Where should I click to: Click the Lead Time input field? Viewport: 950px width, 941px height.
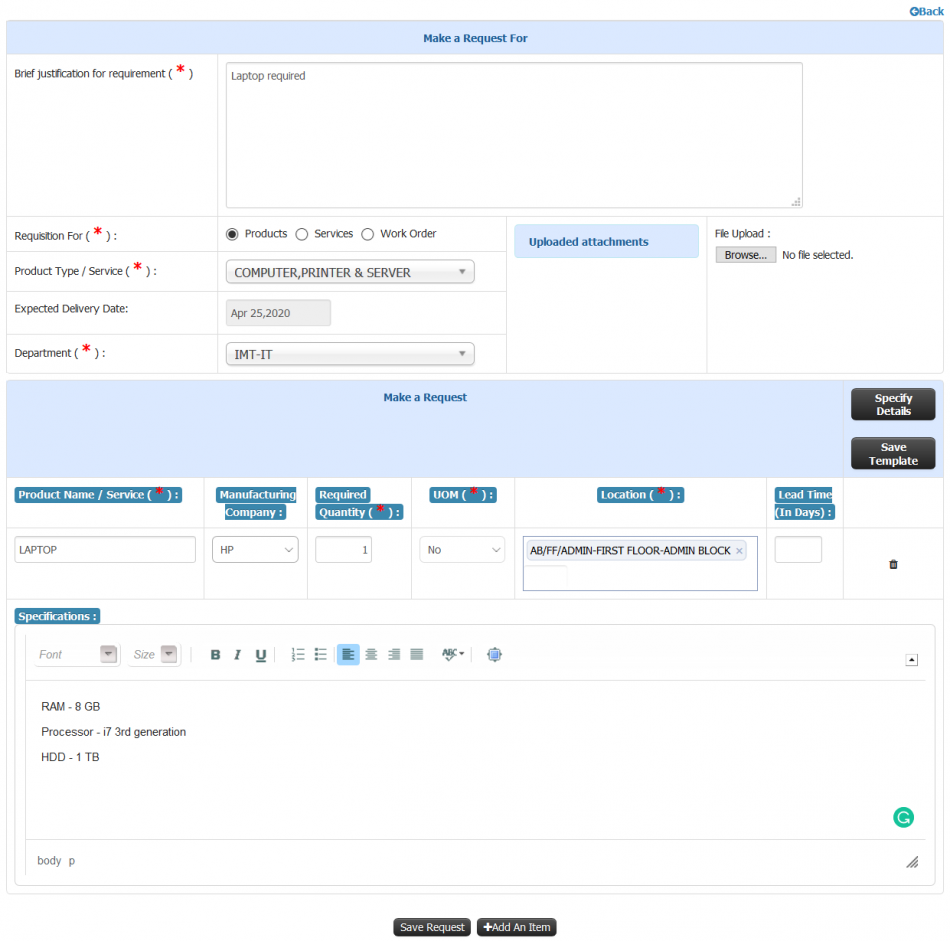pos(798,550)
